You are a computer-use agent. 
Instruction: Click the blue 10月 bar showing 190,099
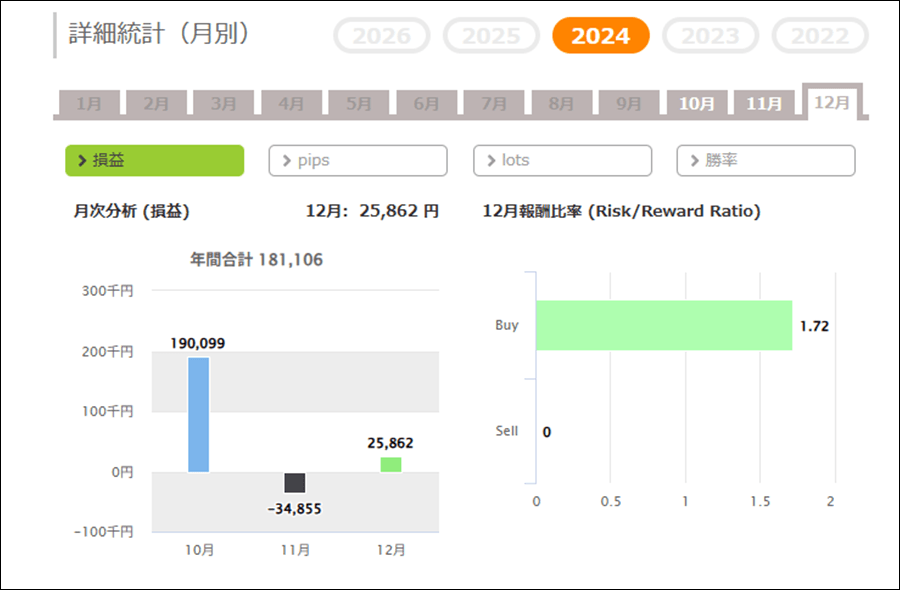click(198, 414)
